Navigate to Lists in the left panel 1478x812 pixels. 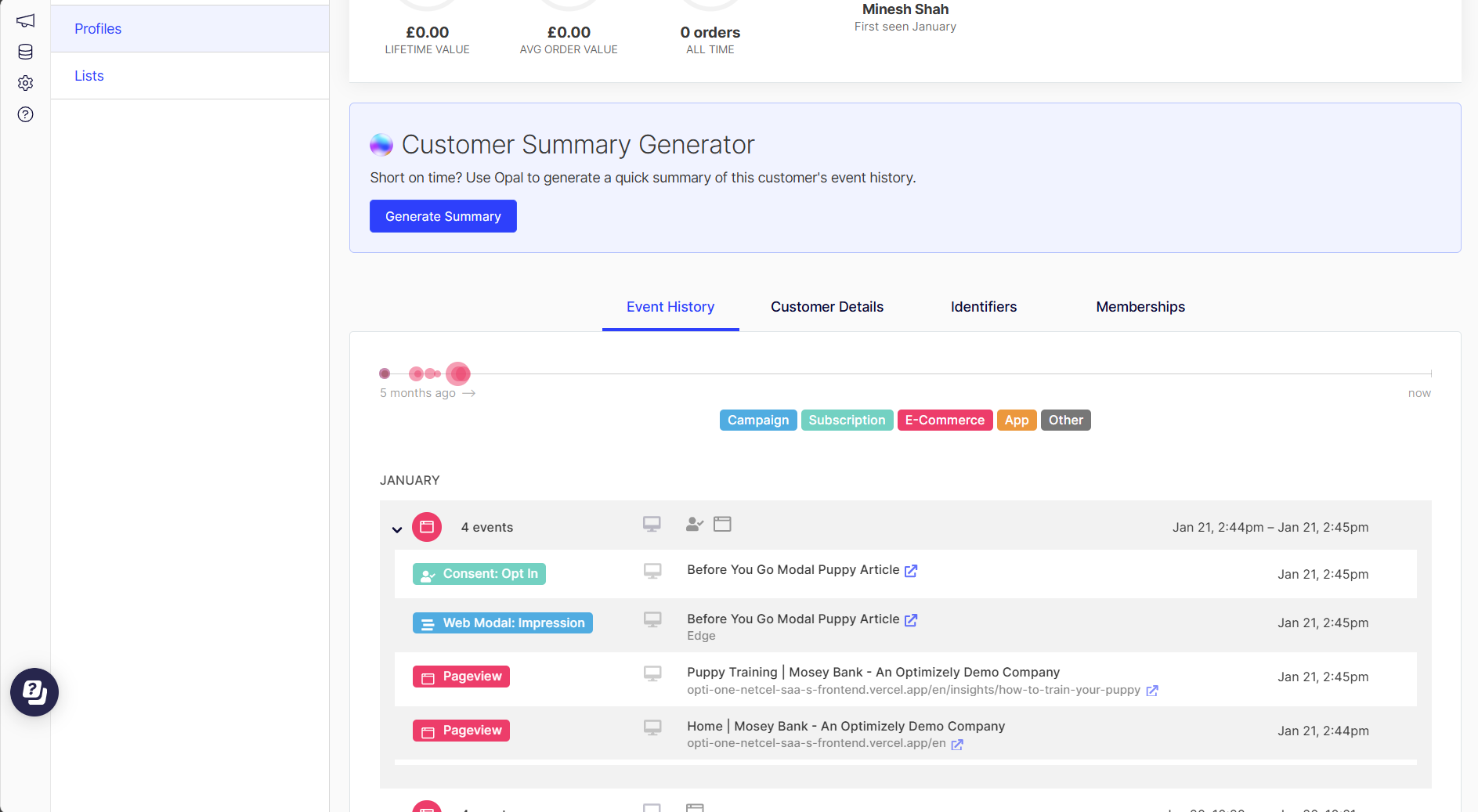[x=89, y=75]
